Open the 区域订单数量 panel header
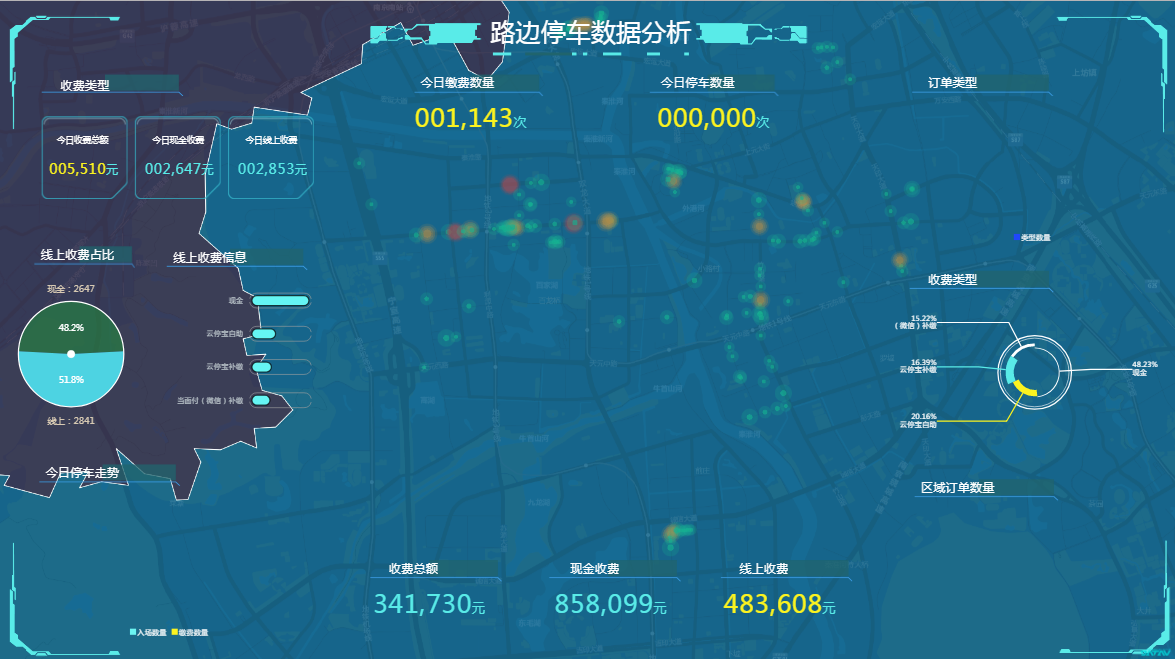1175x659 pixels. click(958, 488)
